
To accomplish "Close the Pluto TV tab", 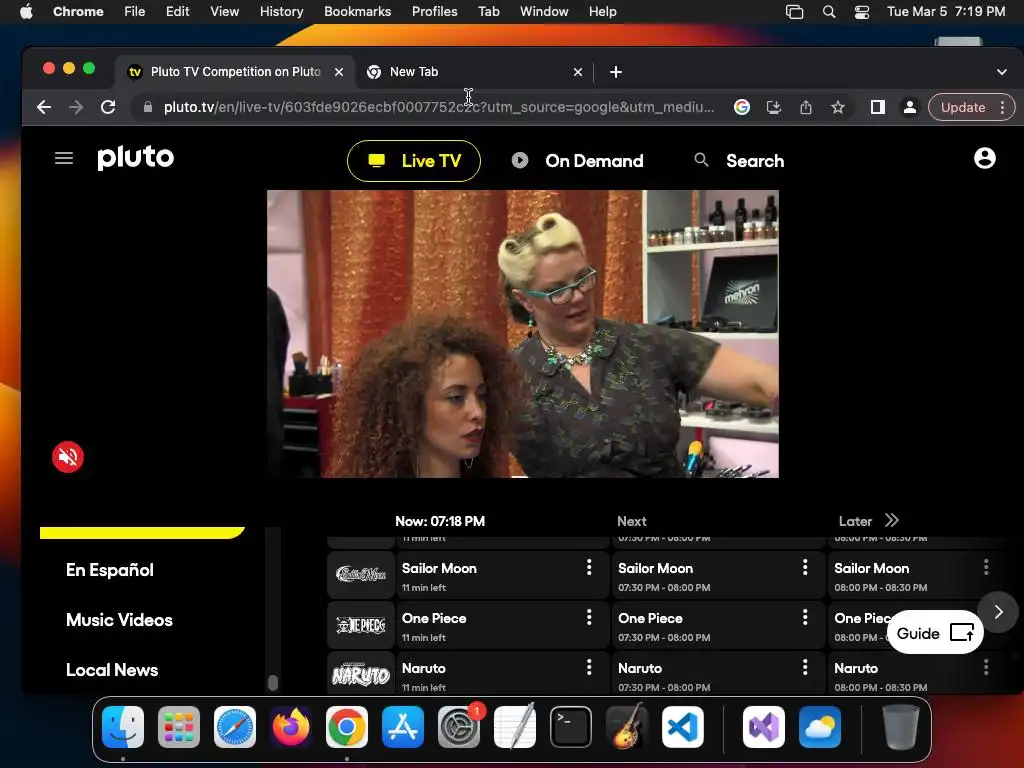I will pos(339,72).
